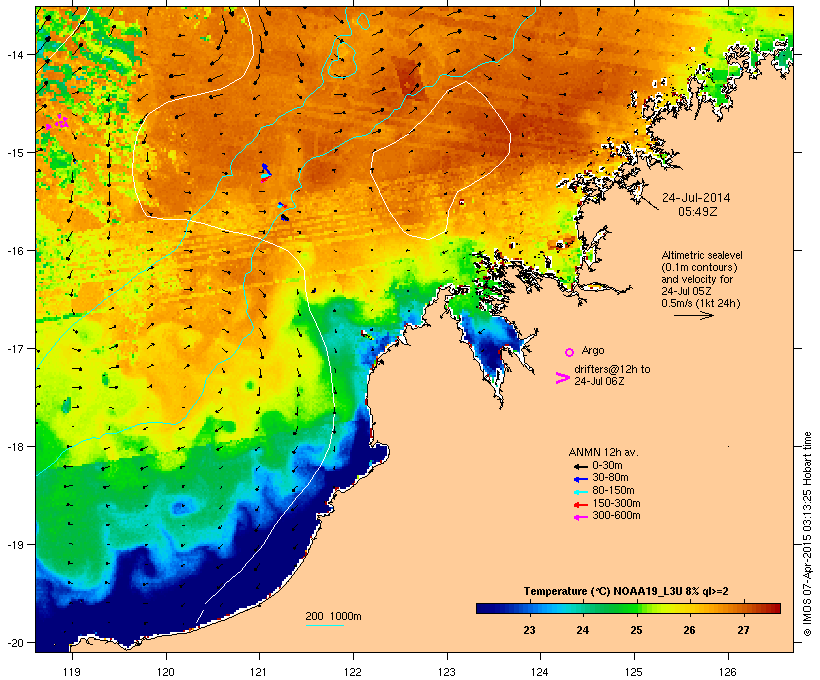Click the magenta Argo circle legend symbol

(x=570, y=352)
